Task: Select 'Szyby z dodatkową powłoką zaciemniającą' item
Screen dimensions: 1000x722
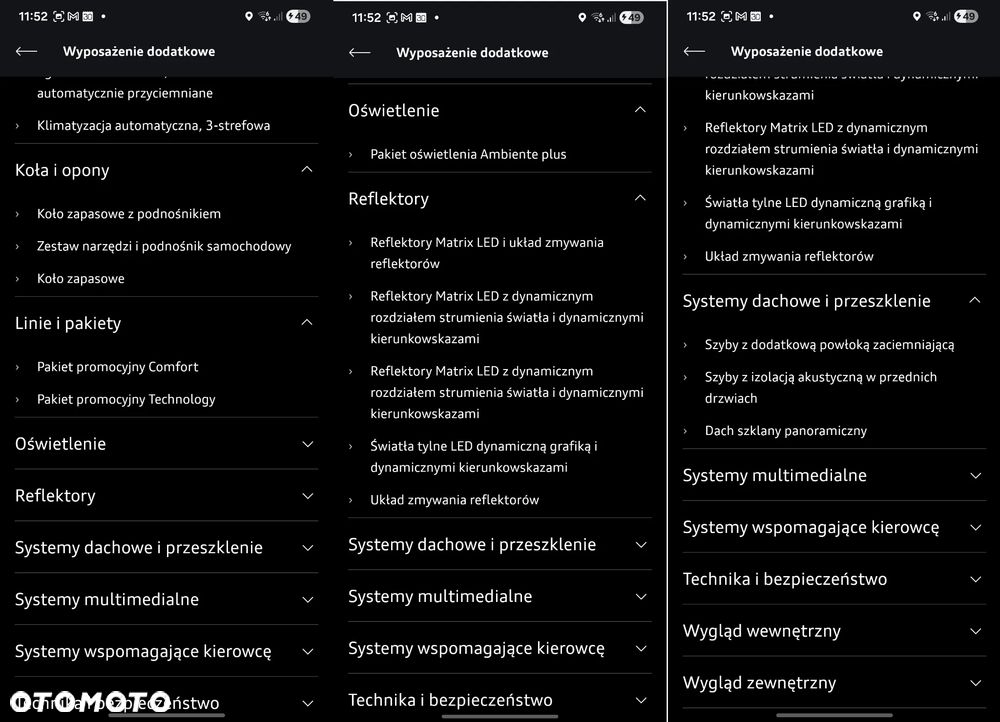Action: click(830, 345)
